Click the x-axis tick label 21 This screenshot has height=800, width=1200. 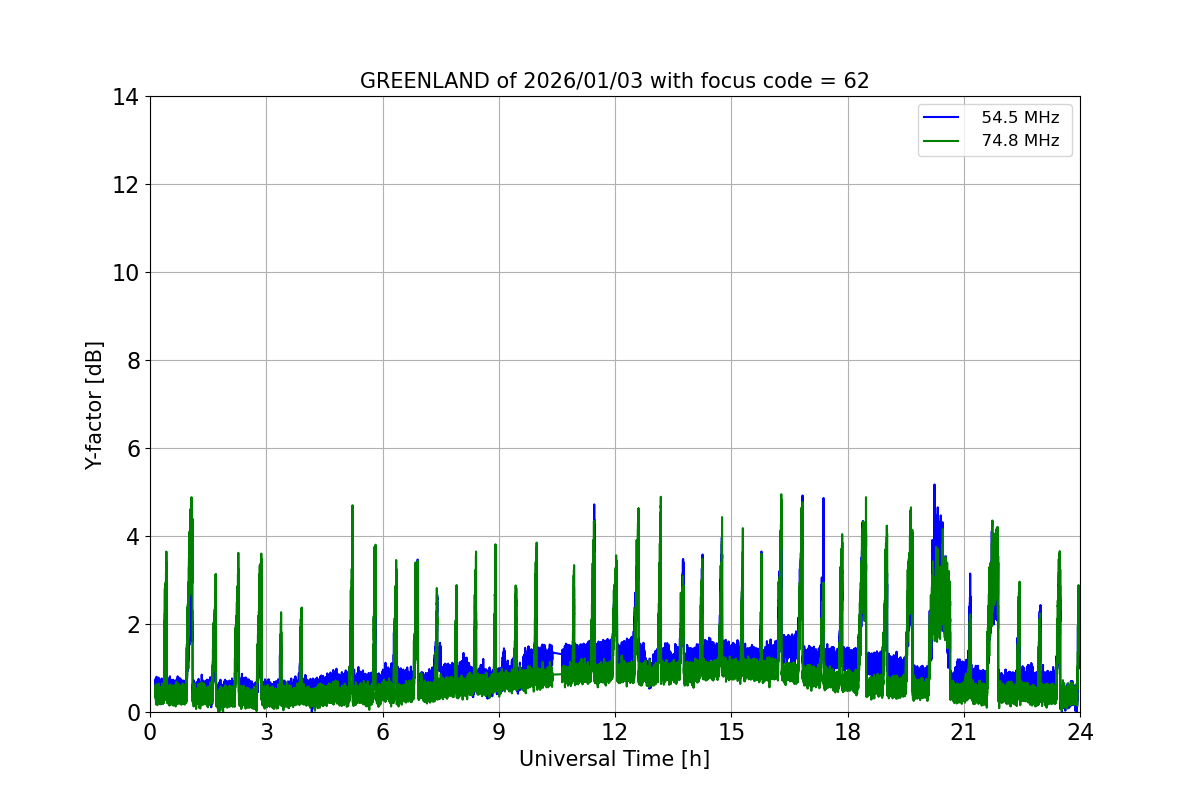[964, 731]
